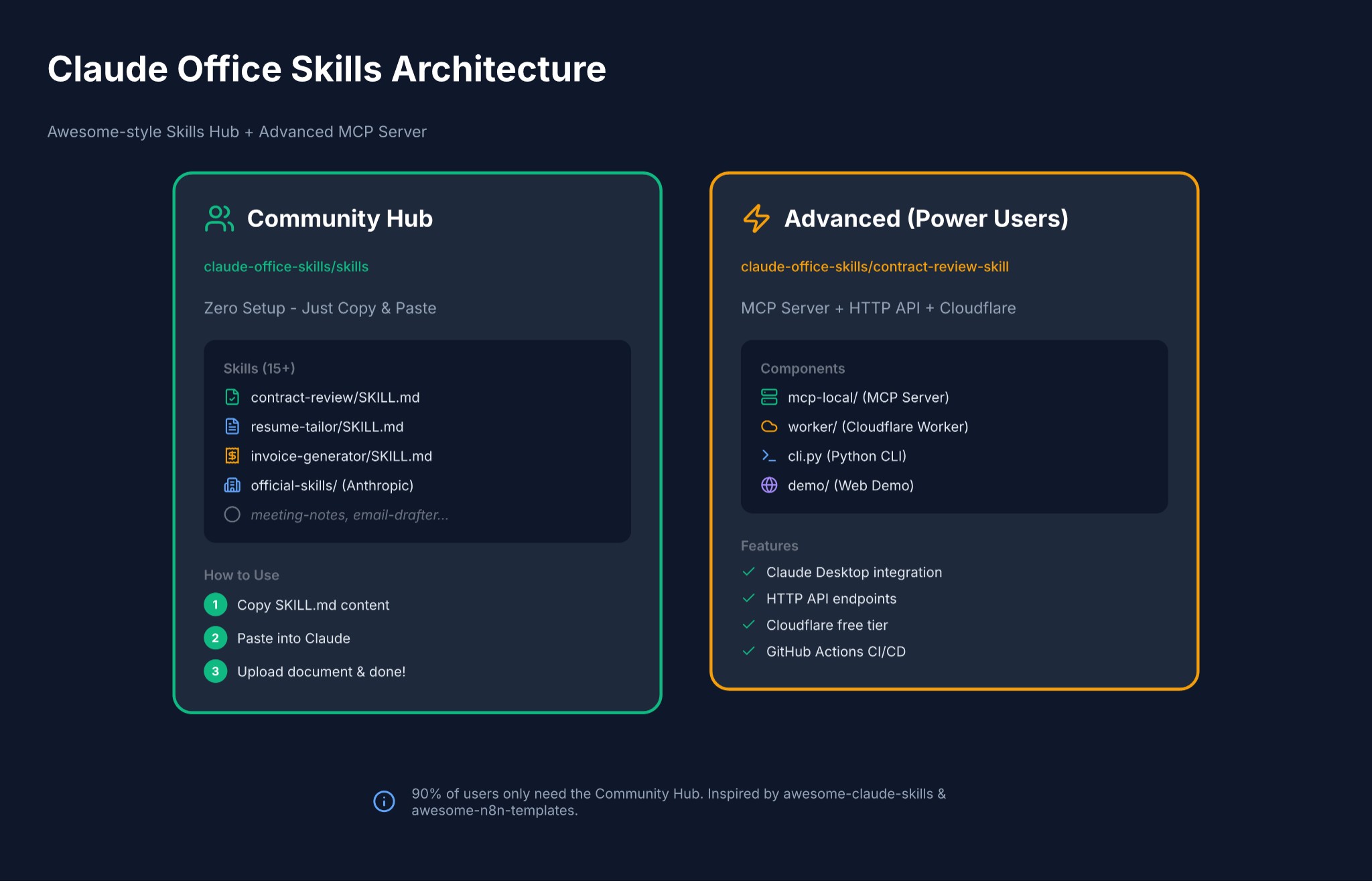Click HTTP API endpoints feature text
This screenshot has height=881, width=1372.
click(x=831, y=599)
